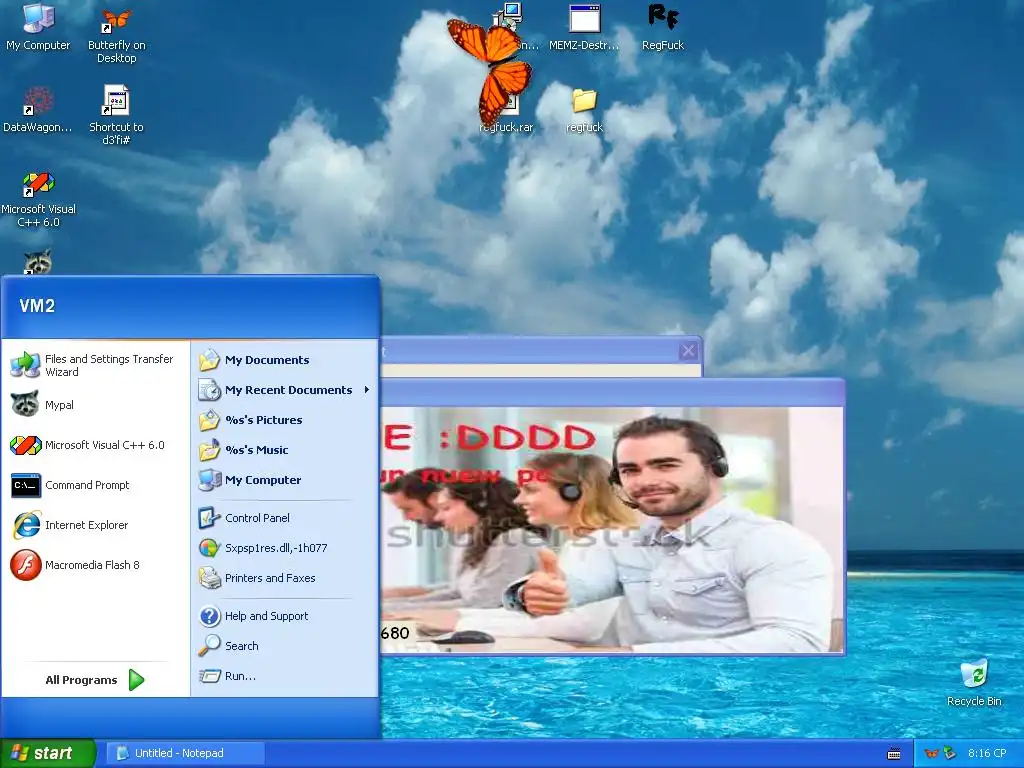The height and width of the screenshot is (768, 1024).
Task: Click the Search magnifier icon
Action: click(209, 646)
